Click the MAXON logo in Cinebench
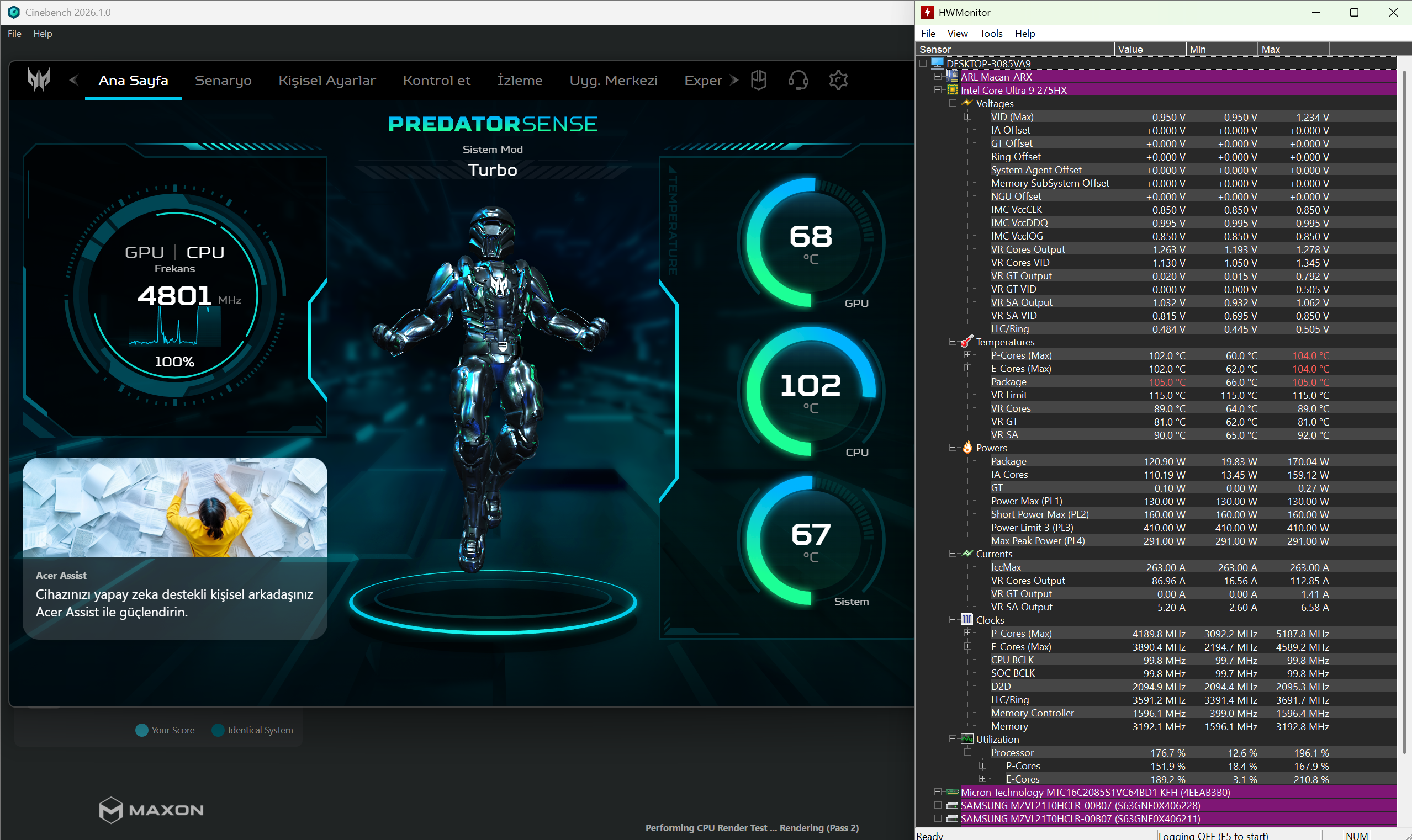This screenshot has width=1412, height=840. tap(151, 810)
